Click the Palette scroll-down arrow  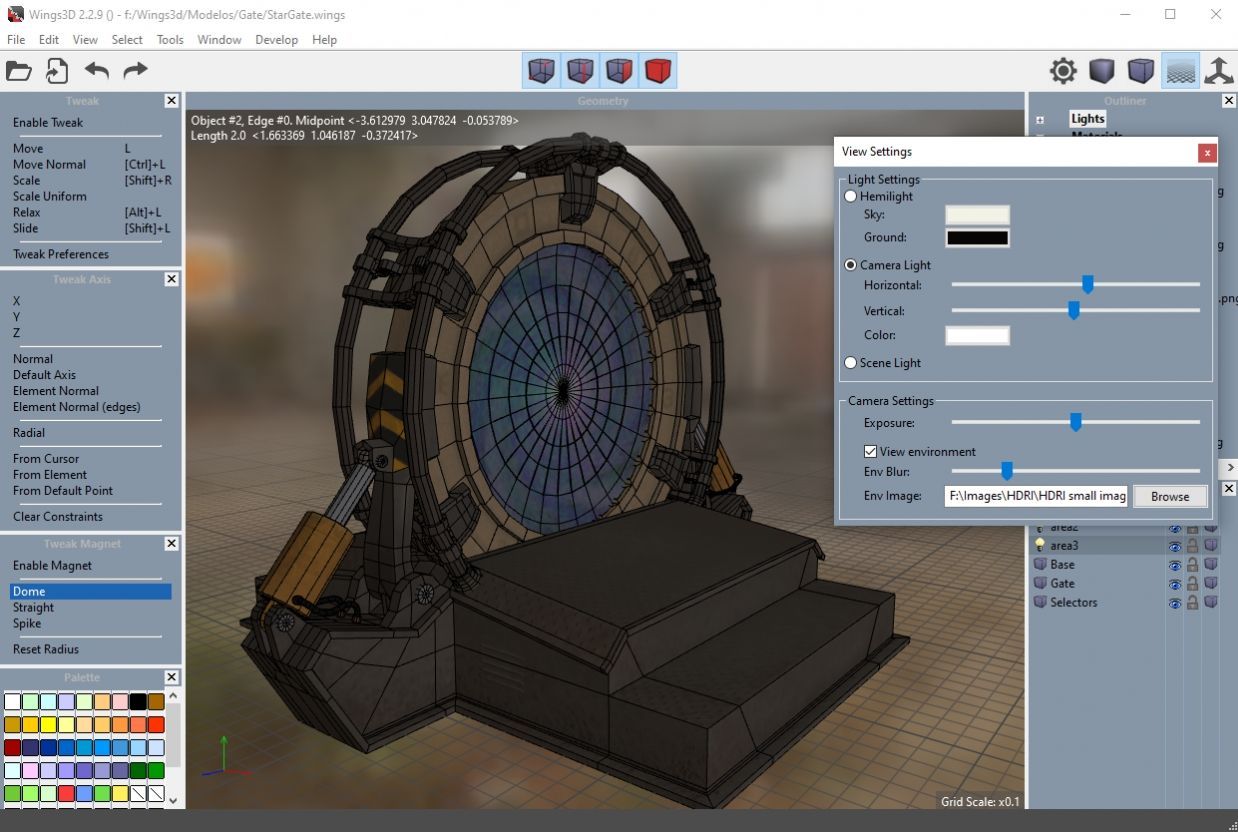[x=172, y=800]
